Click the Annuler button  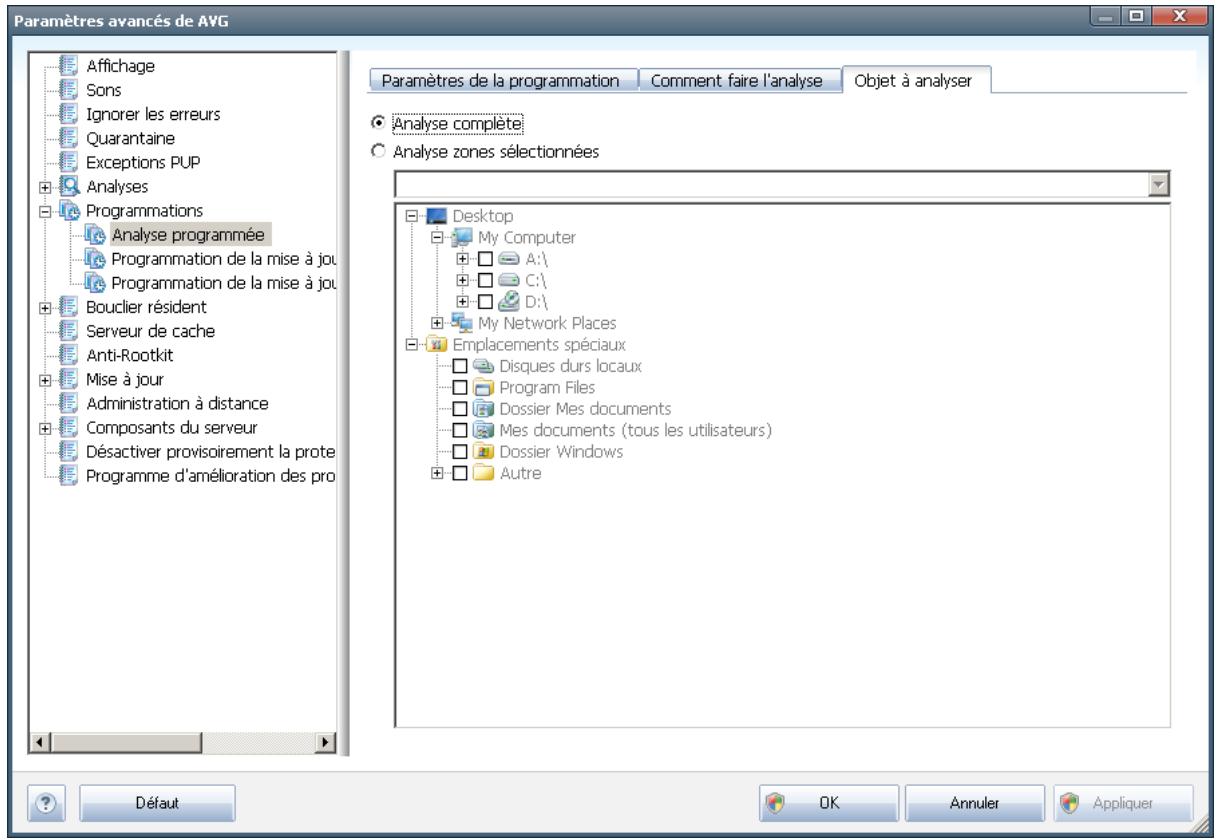975,801
